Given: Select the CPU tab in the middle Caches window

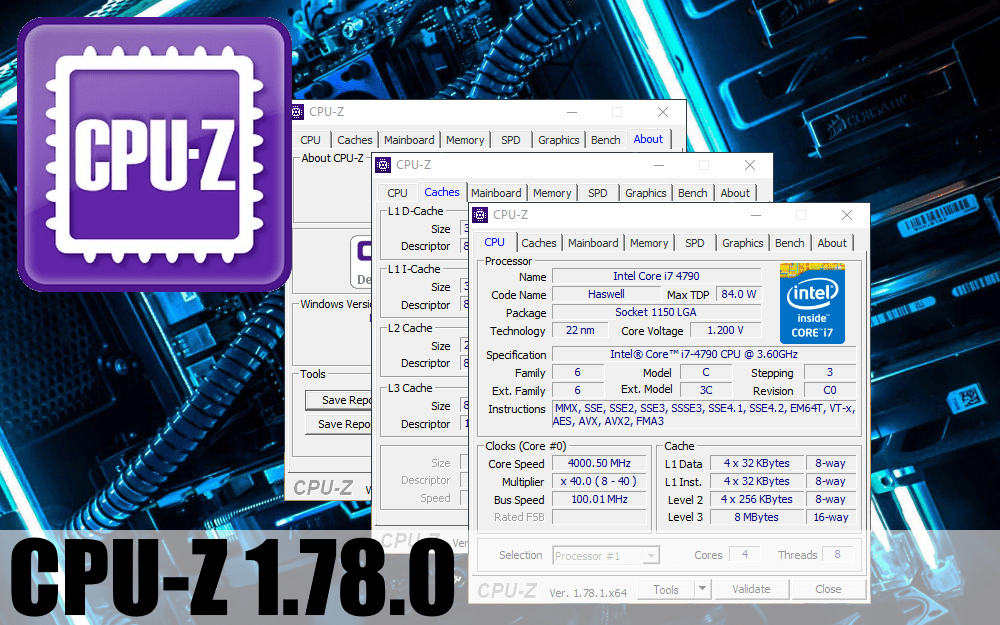Looking at the screenshot, I should click(x=397, y=193).
